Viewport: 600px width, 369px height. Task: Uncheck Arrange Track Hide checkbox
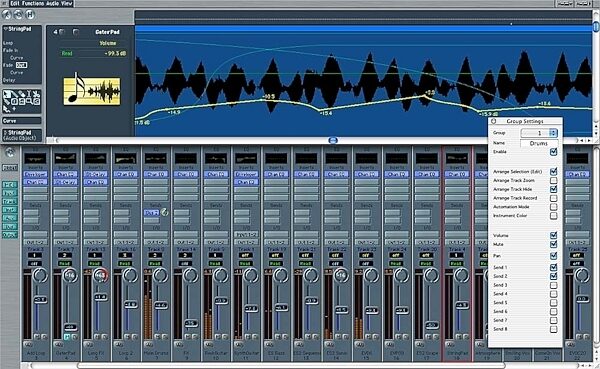(553, 189)
